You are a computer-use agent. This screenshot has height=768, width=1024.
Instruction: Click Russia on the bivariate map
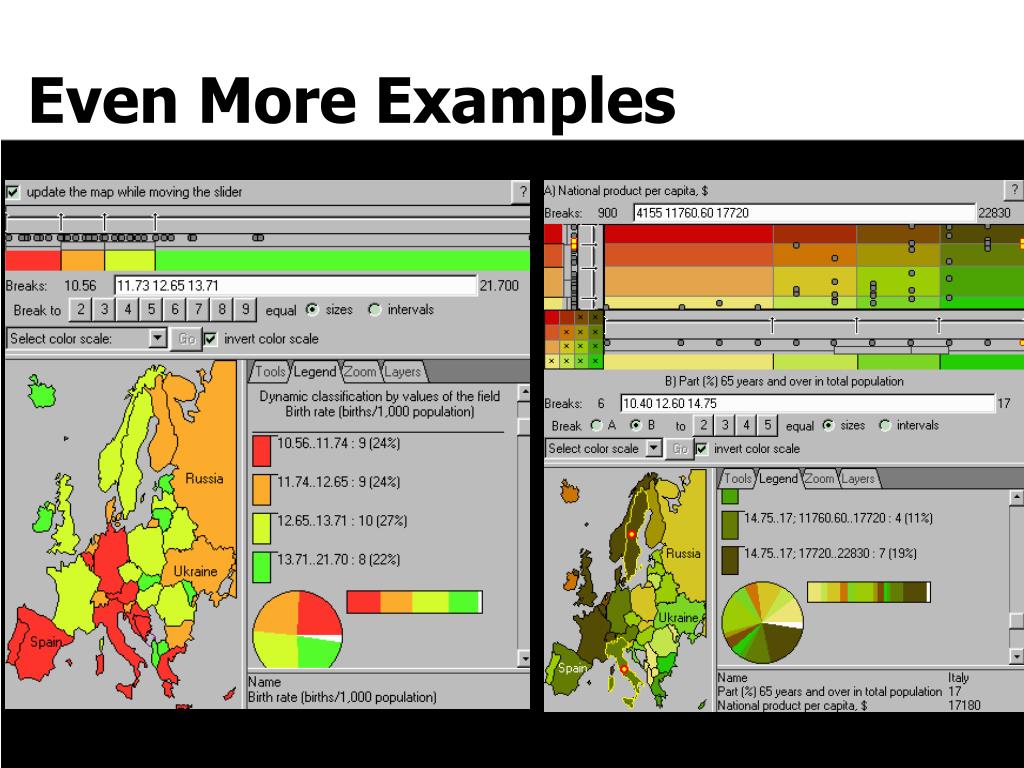click(x=682, y=553)
